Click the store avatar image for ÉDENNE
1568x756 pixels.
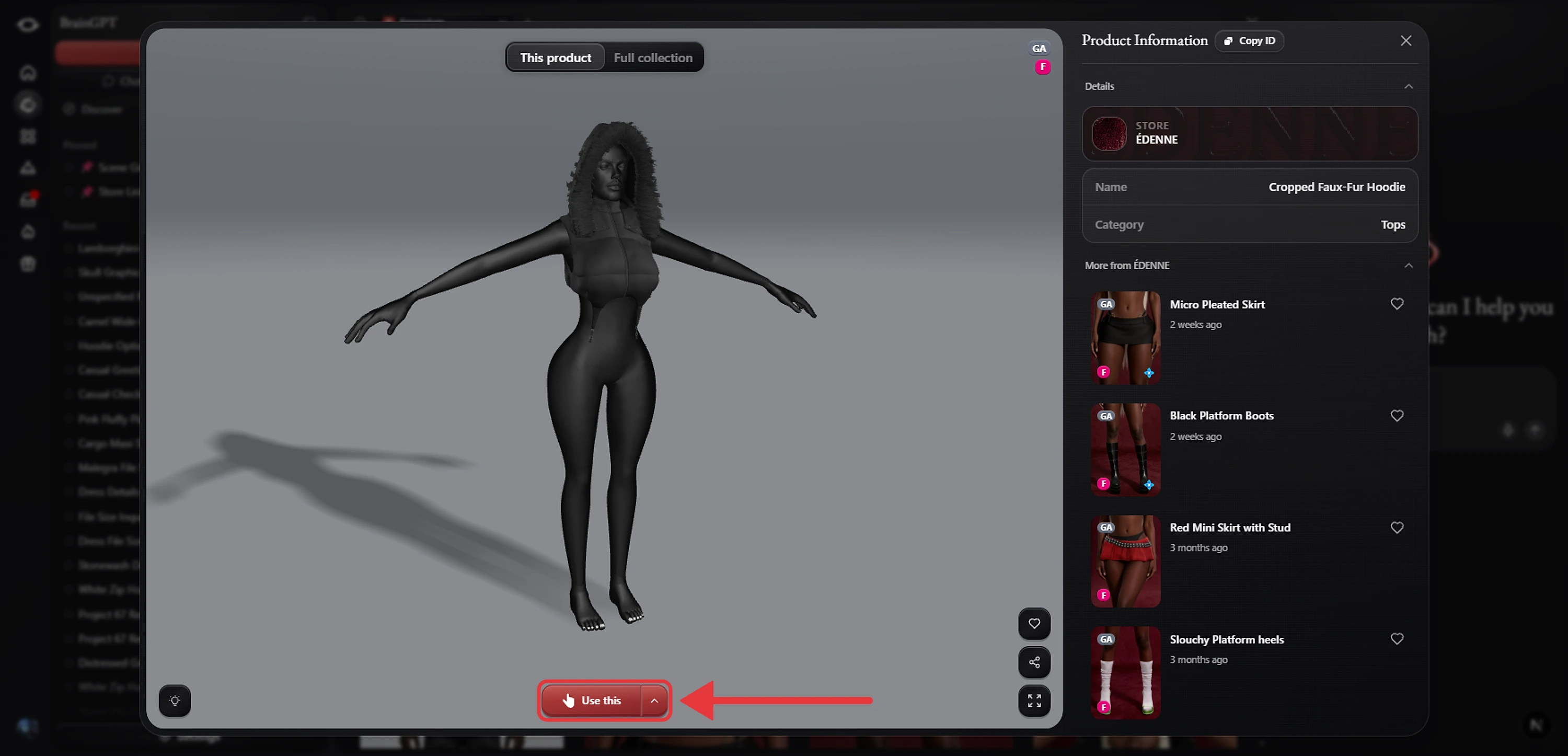(x=1109, y=134)
